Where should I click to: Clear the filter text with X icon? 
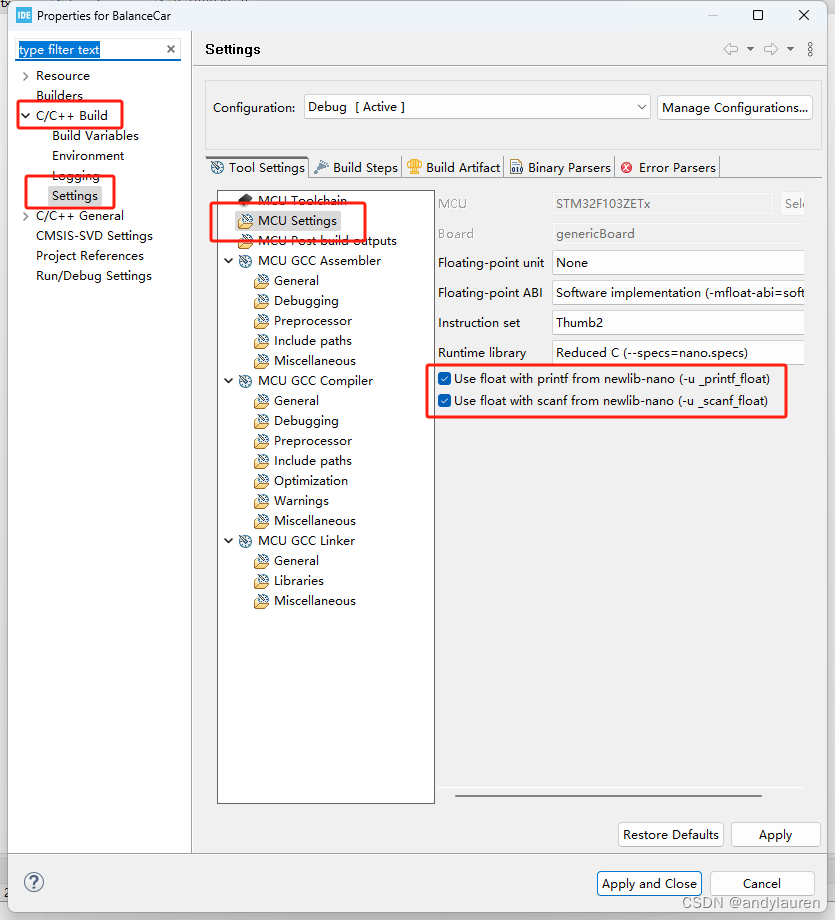170,49
